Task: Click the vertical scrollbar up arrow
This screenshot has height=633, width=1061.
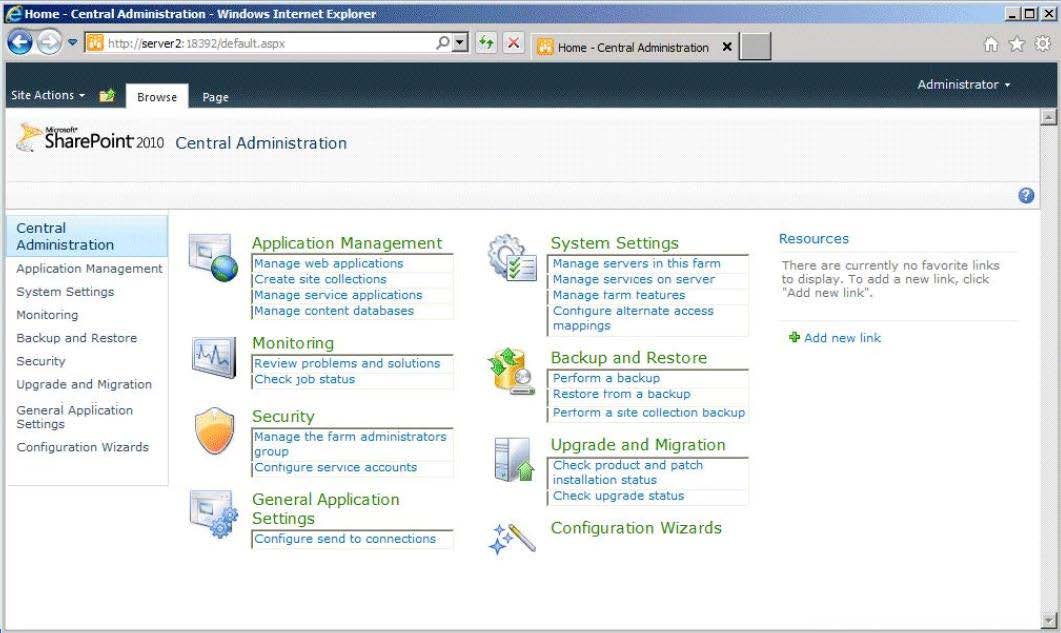Action: 1048,117
